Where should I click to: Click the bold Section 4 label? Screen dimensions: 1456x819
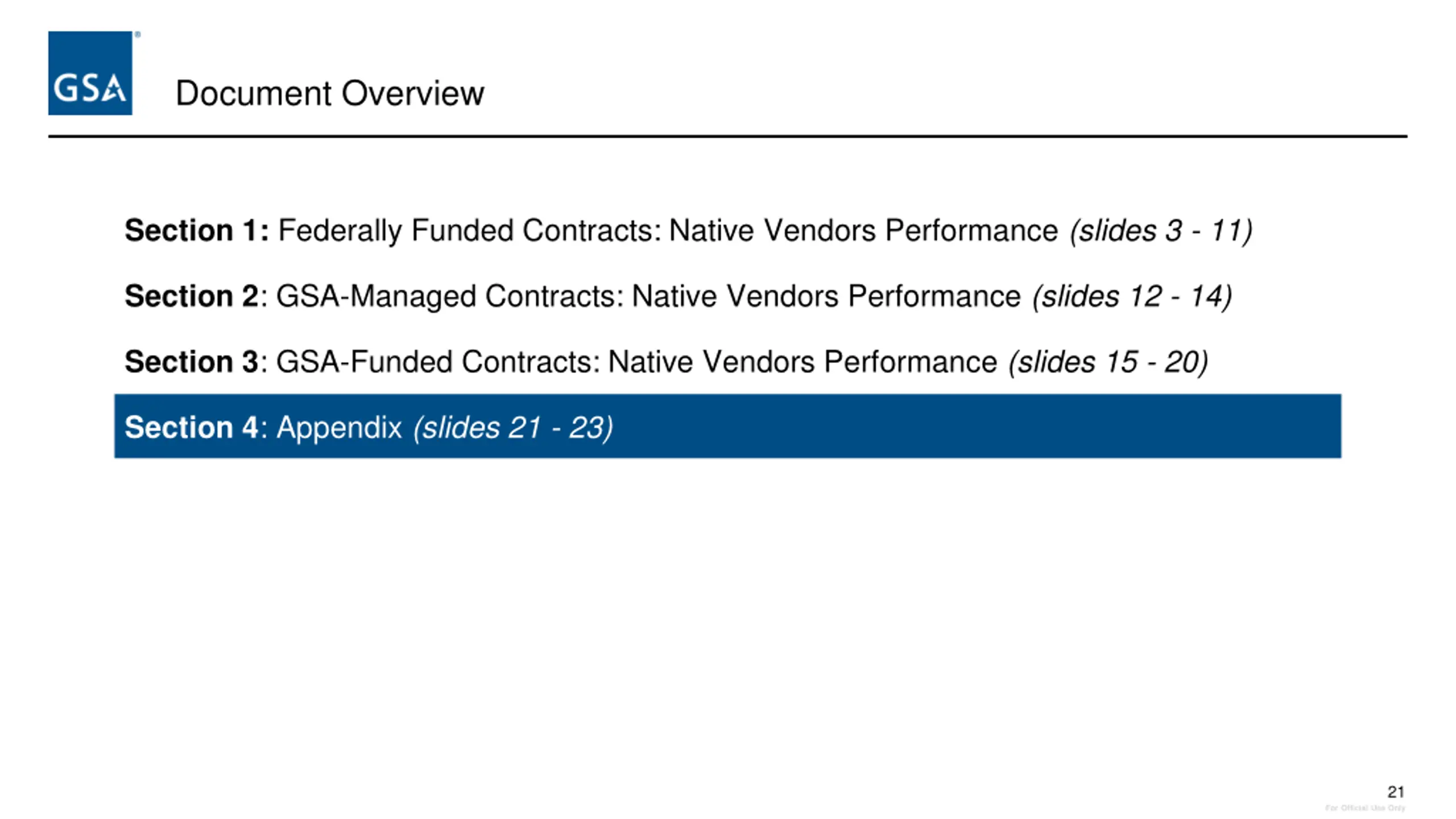(192, 427)
